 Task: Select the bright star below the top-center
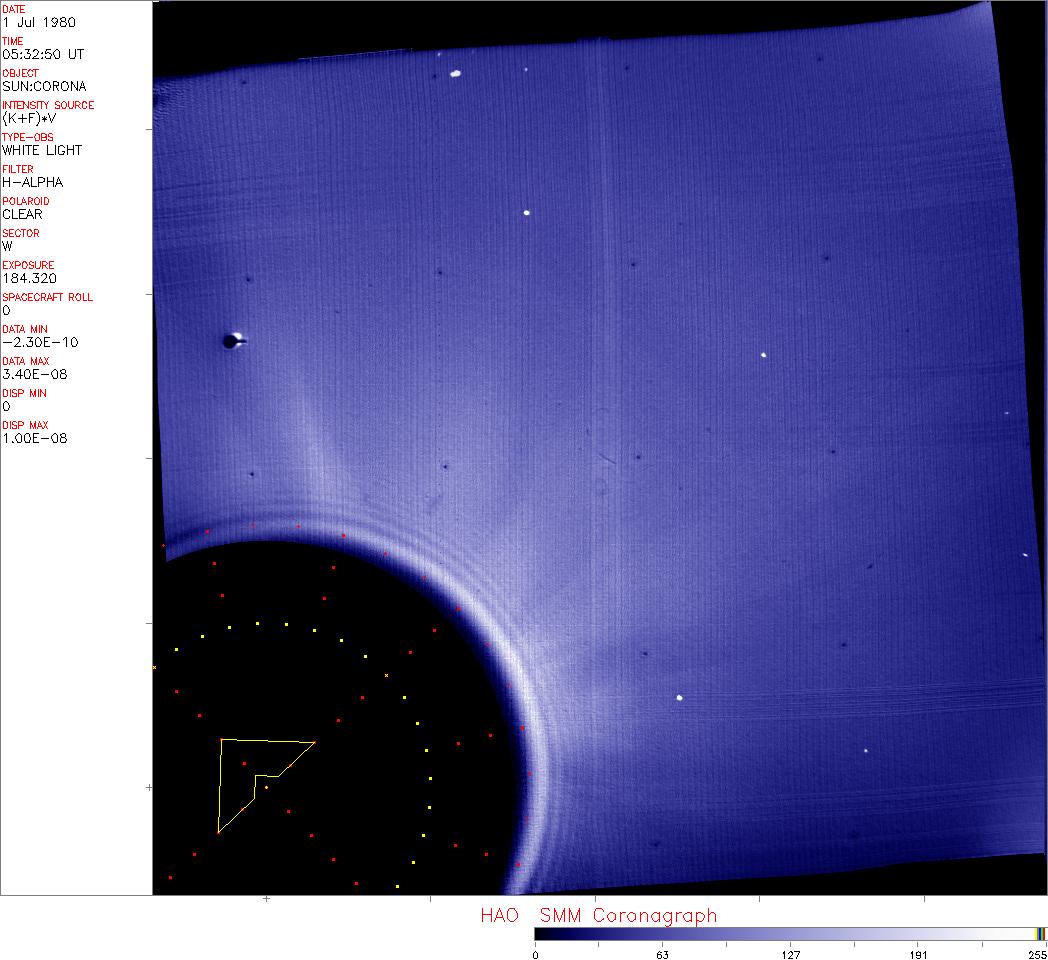pyautogui.click(x=527, y=212)
